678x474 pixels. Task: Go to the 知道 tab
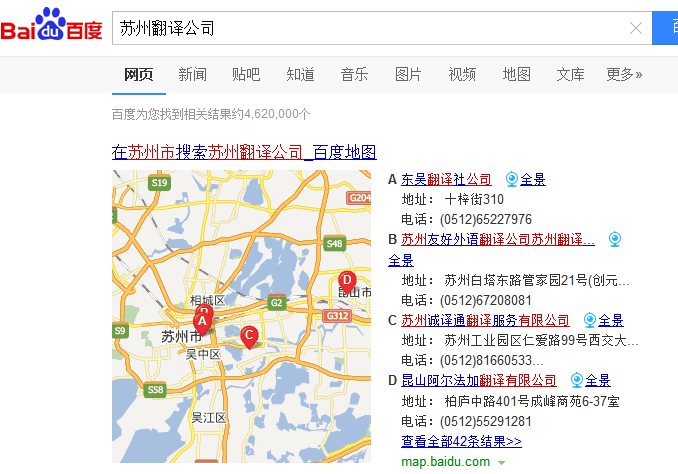[x=300, y=74]
